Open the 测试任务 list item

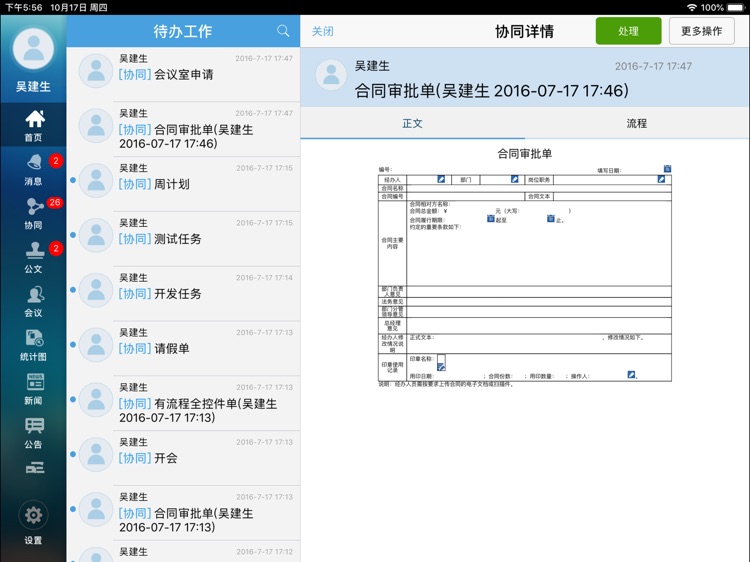(x=183, y=239)
